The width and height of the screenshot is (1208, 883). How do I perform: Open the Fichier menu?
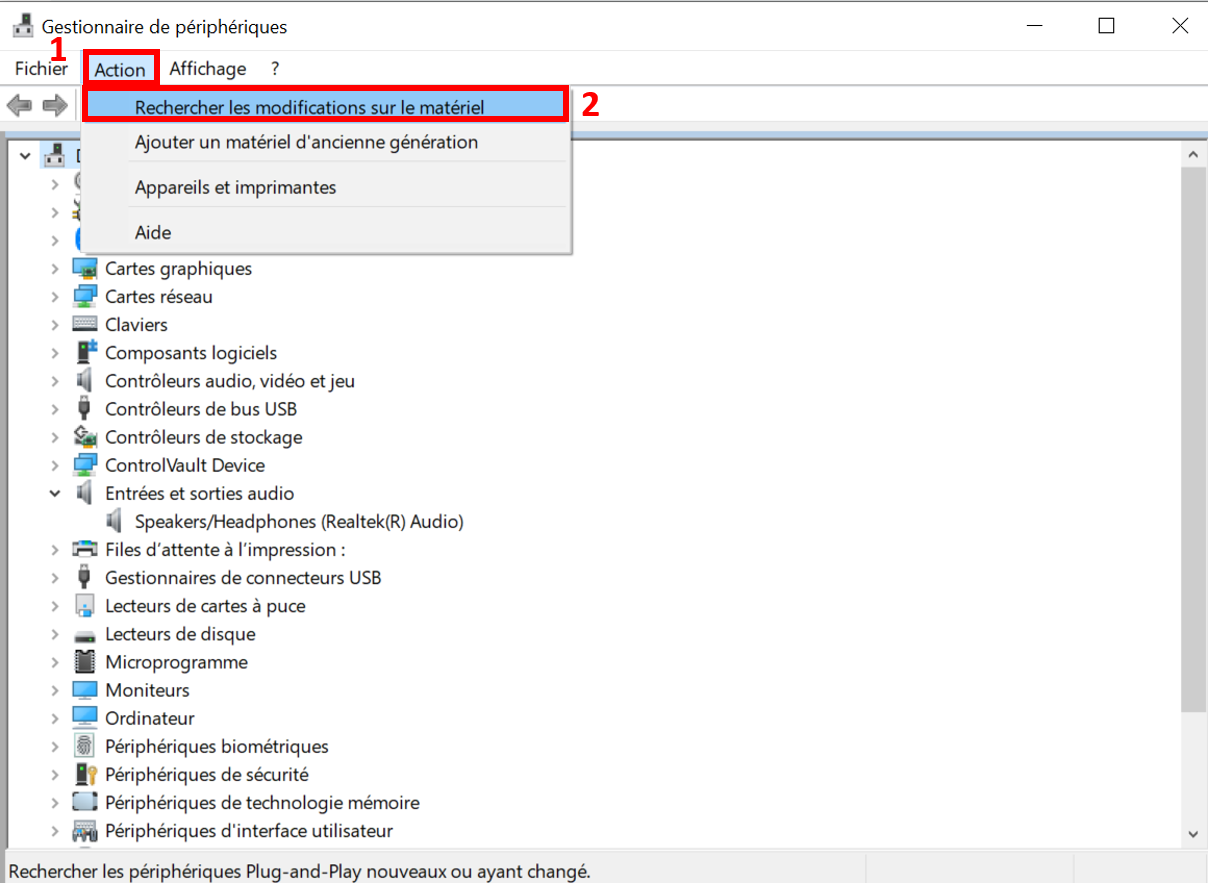pyautogui.click(x=41, y=69)
